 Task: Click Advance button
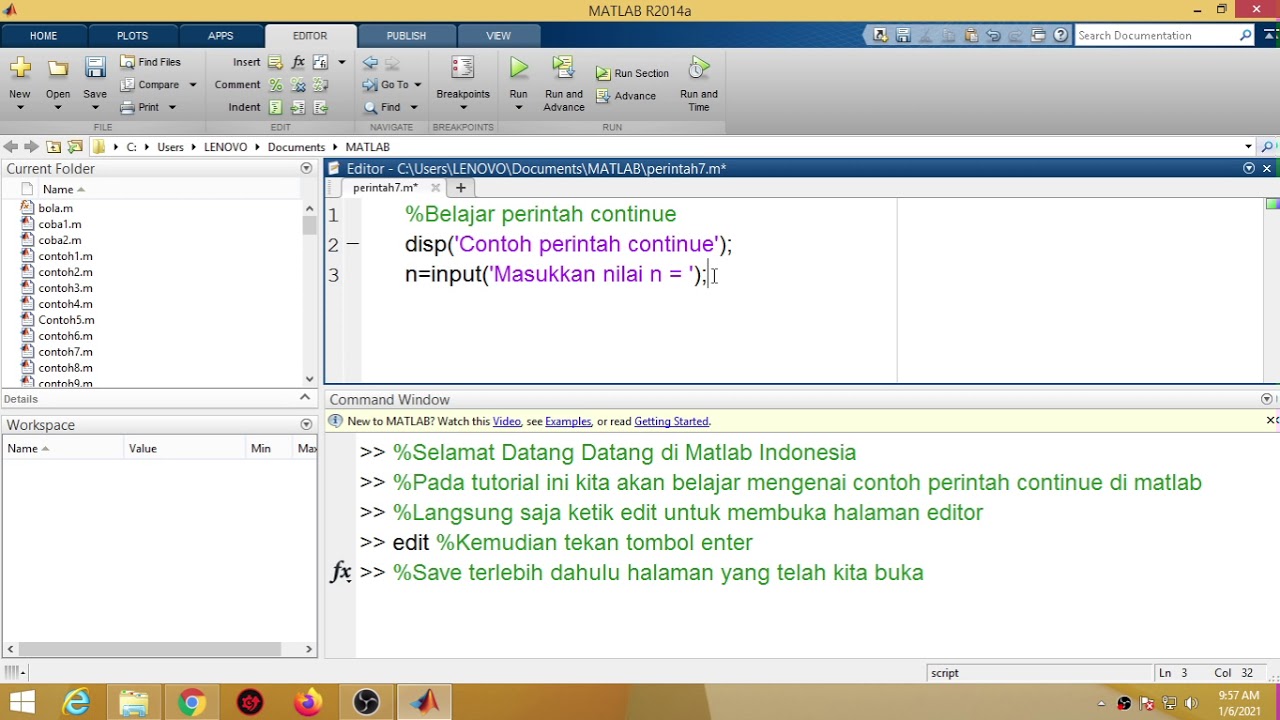pyautogui.click(x=626, y=96)
